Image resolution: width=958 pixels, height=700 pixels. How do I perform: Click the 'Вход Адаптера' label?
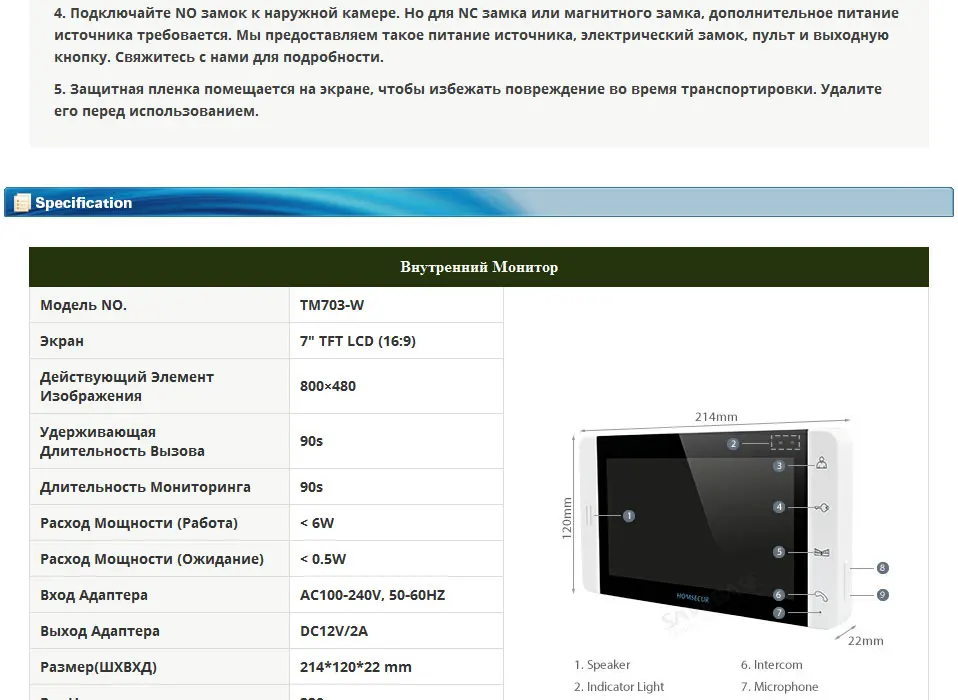[94, 595]
